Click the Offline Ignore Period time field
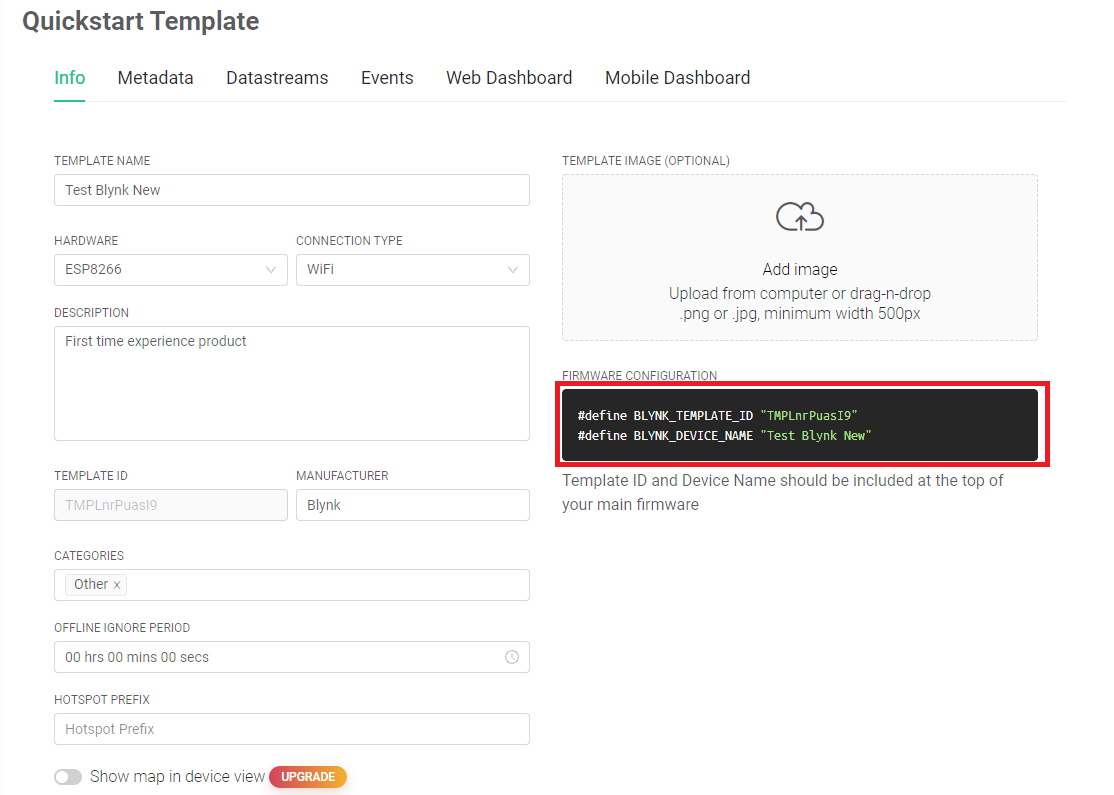This screenshot has width=1114, height=795. pyautogui.click(x=292, y=657)
